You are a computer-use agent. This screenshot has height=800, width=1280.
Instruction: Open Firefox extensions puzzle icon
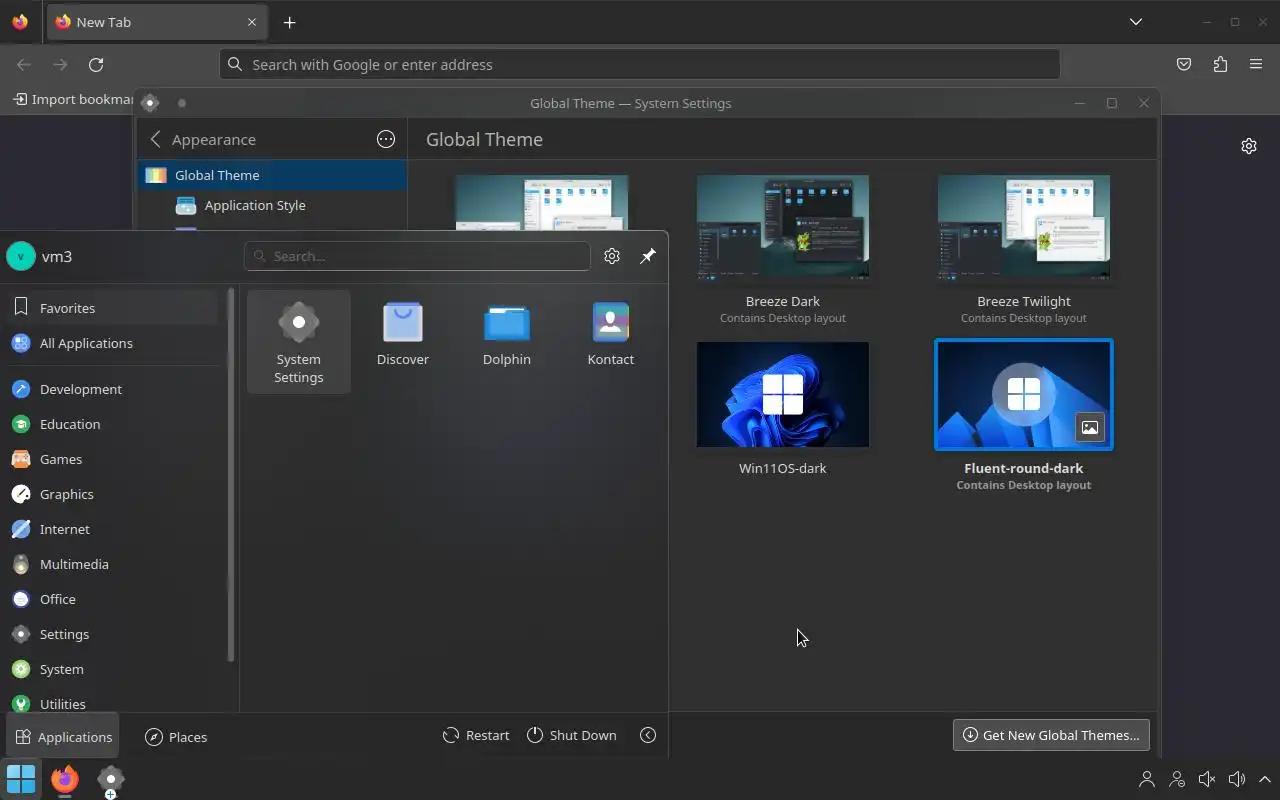1220,64
